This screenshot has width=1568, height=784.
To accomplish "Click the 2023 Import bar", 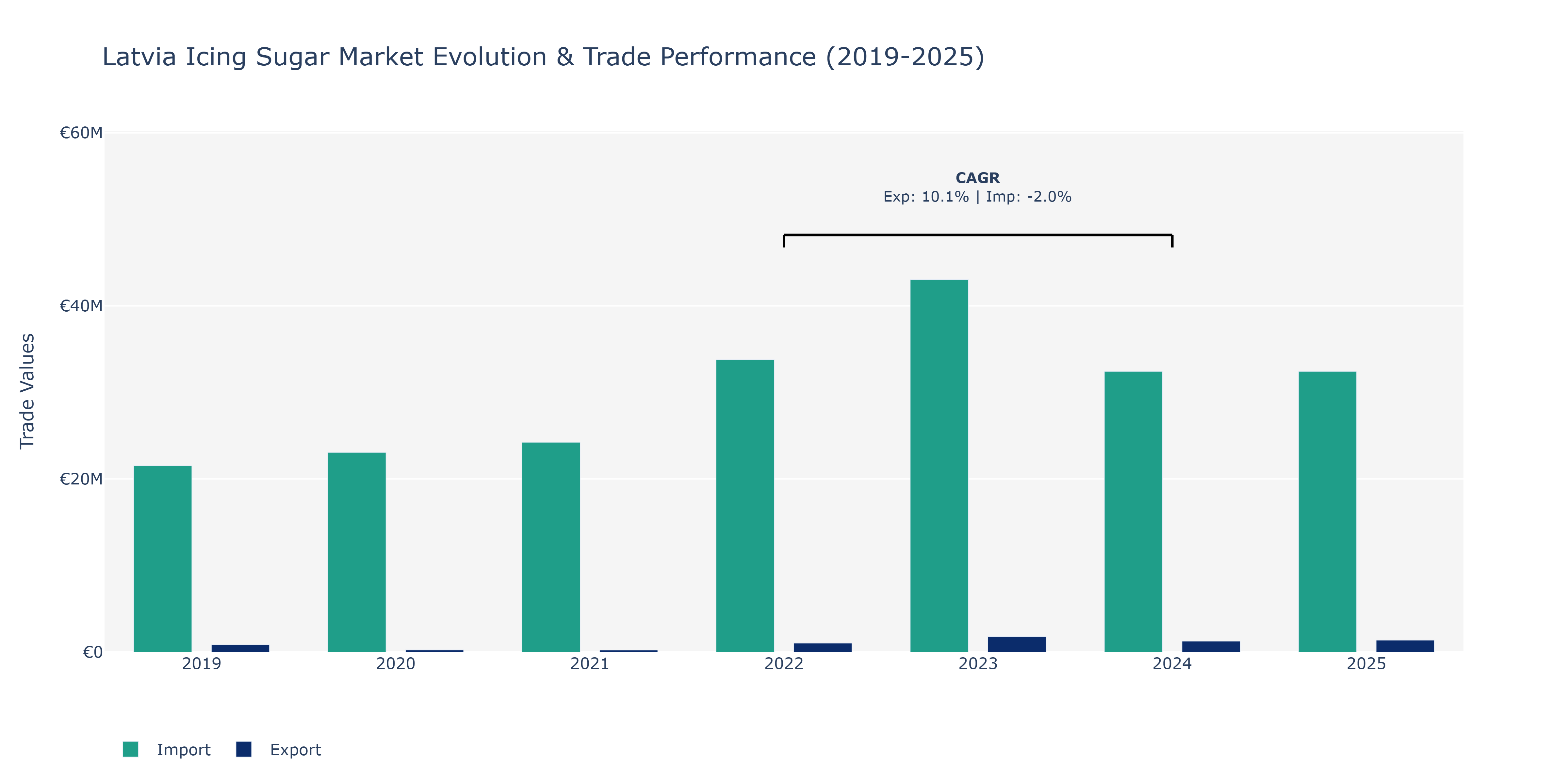I will coord(939,465).
